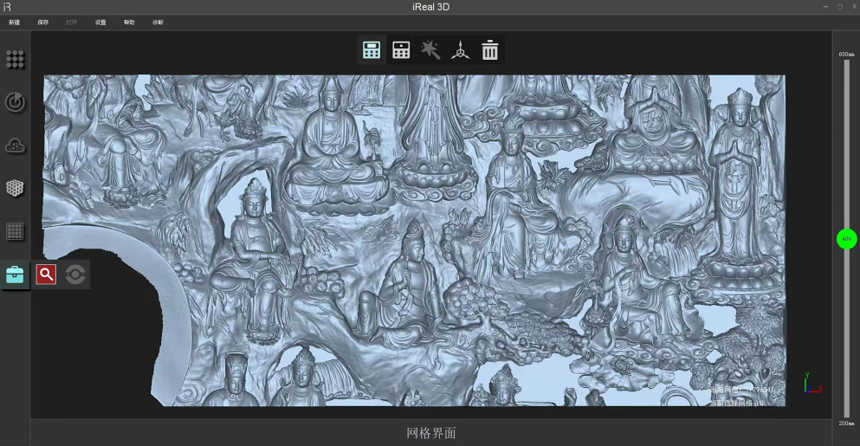Open the dot grid panel in sidebar

(x=15, y=60)
